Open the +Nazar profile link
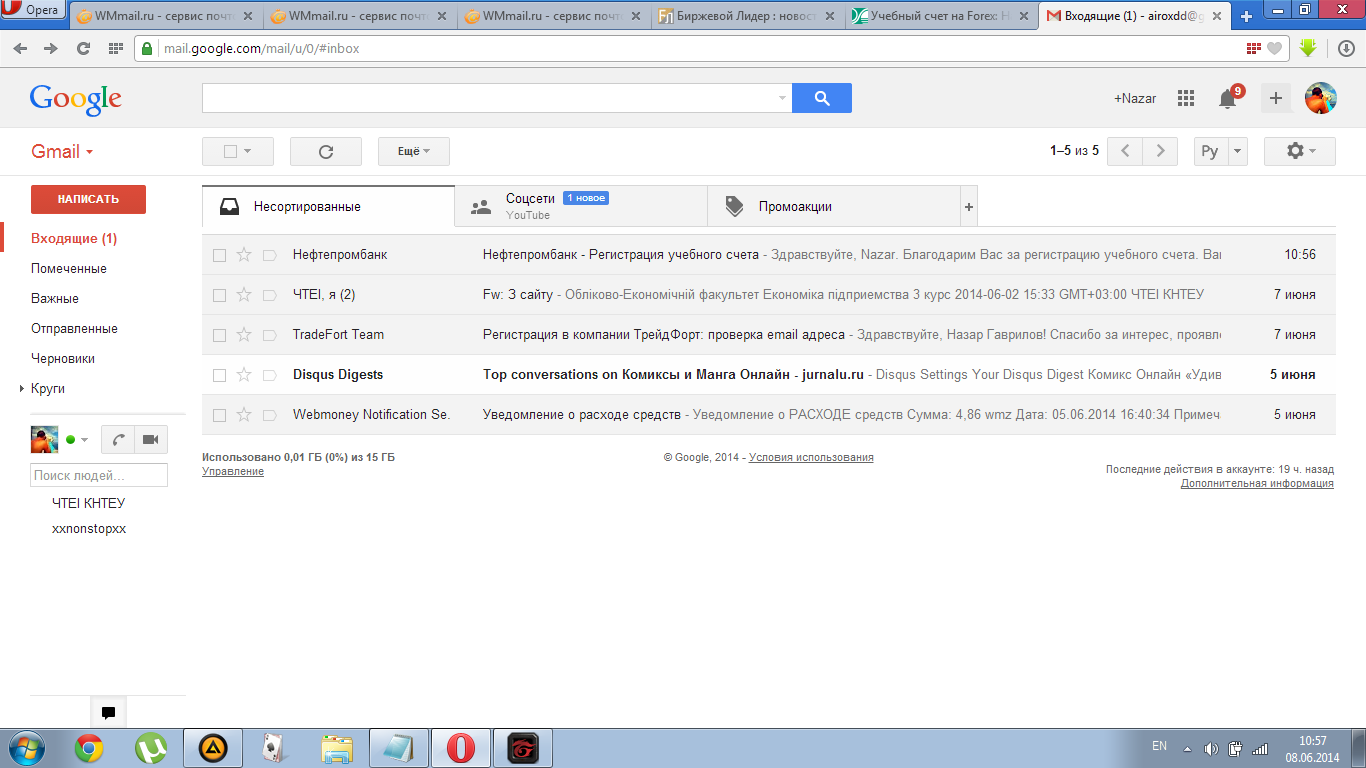This screenshot has height=768, width=1366. point(1135,98)
